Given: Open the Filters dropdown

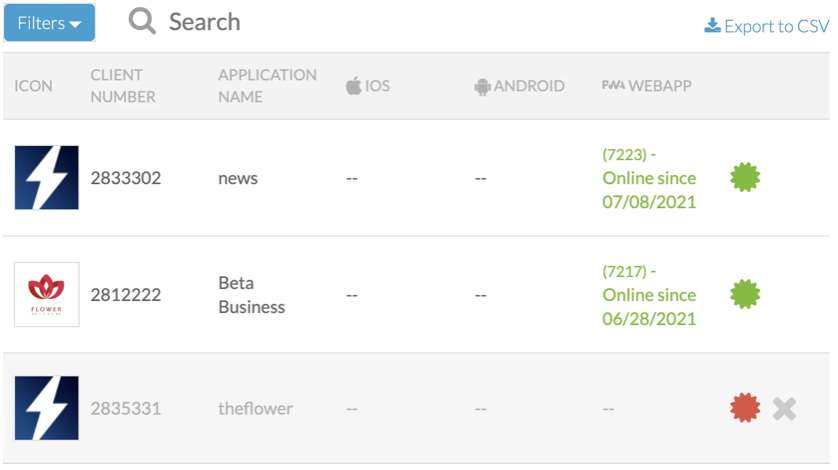Looking at the screenshot, I should click(x=49, y=23).
